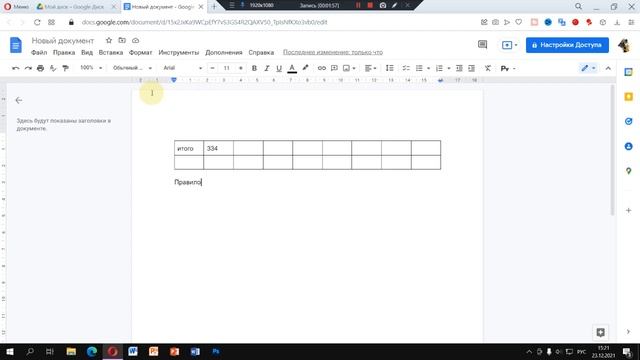Star the document Новый документ

pyautogui.click(x=109, y=40)
